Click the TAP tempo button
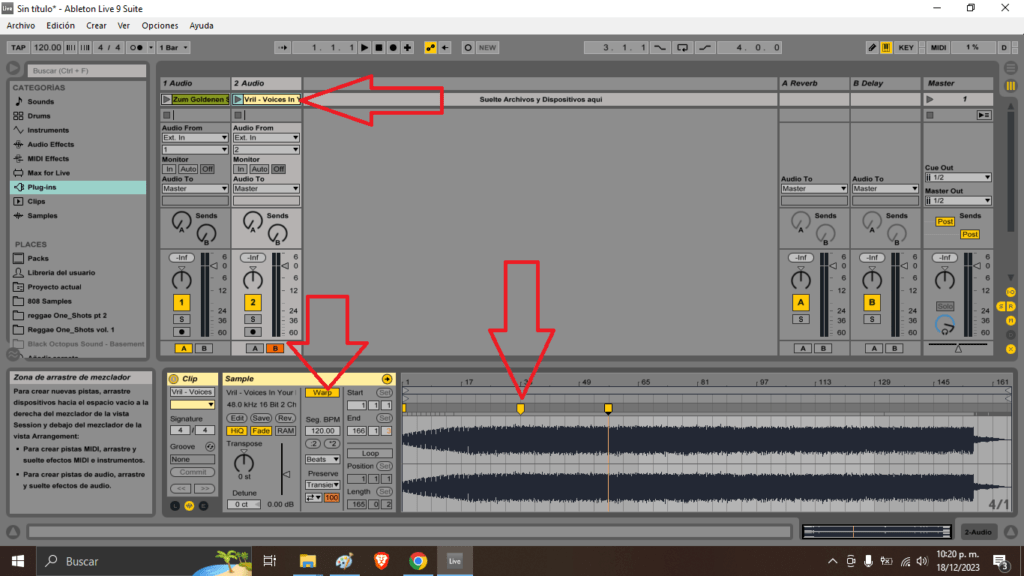The image size is (1024, 576). pyautogui.click(x=18, y=48)
